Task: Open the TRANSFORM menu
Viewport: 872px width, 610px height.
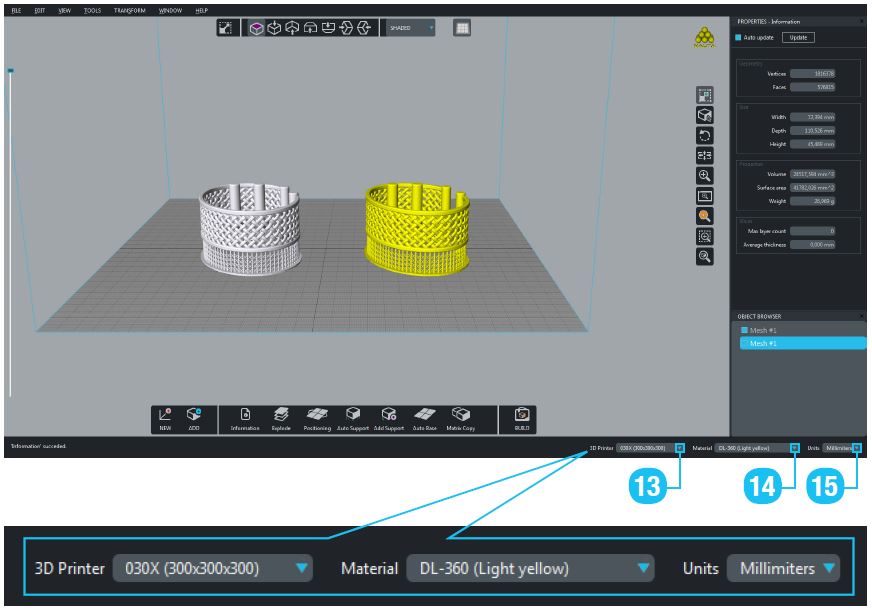Action: click(129, 9)
